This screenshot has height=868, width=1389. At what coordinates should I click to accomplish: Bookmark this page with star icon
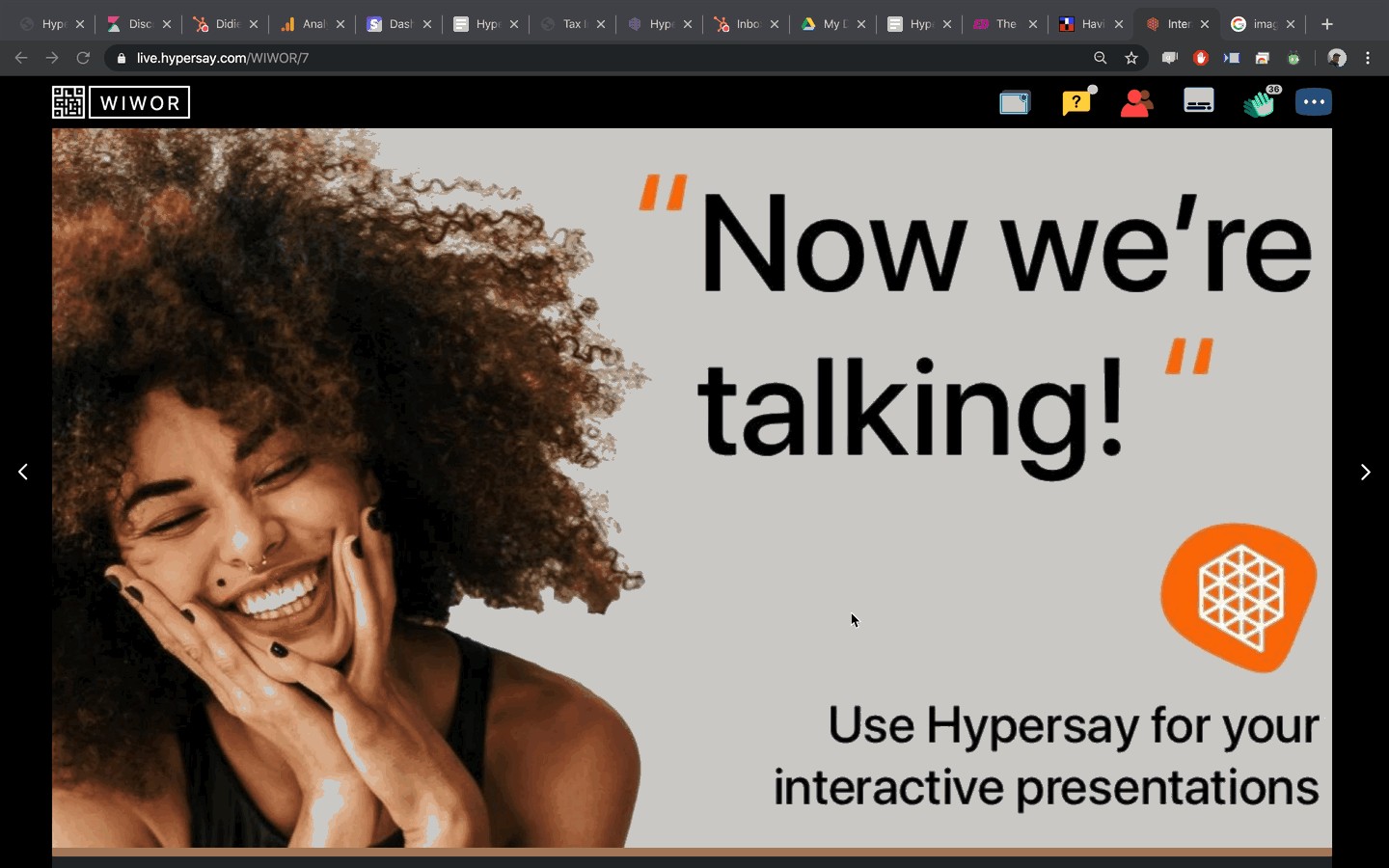click(1131, 58)
